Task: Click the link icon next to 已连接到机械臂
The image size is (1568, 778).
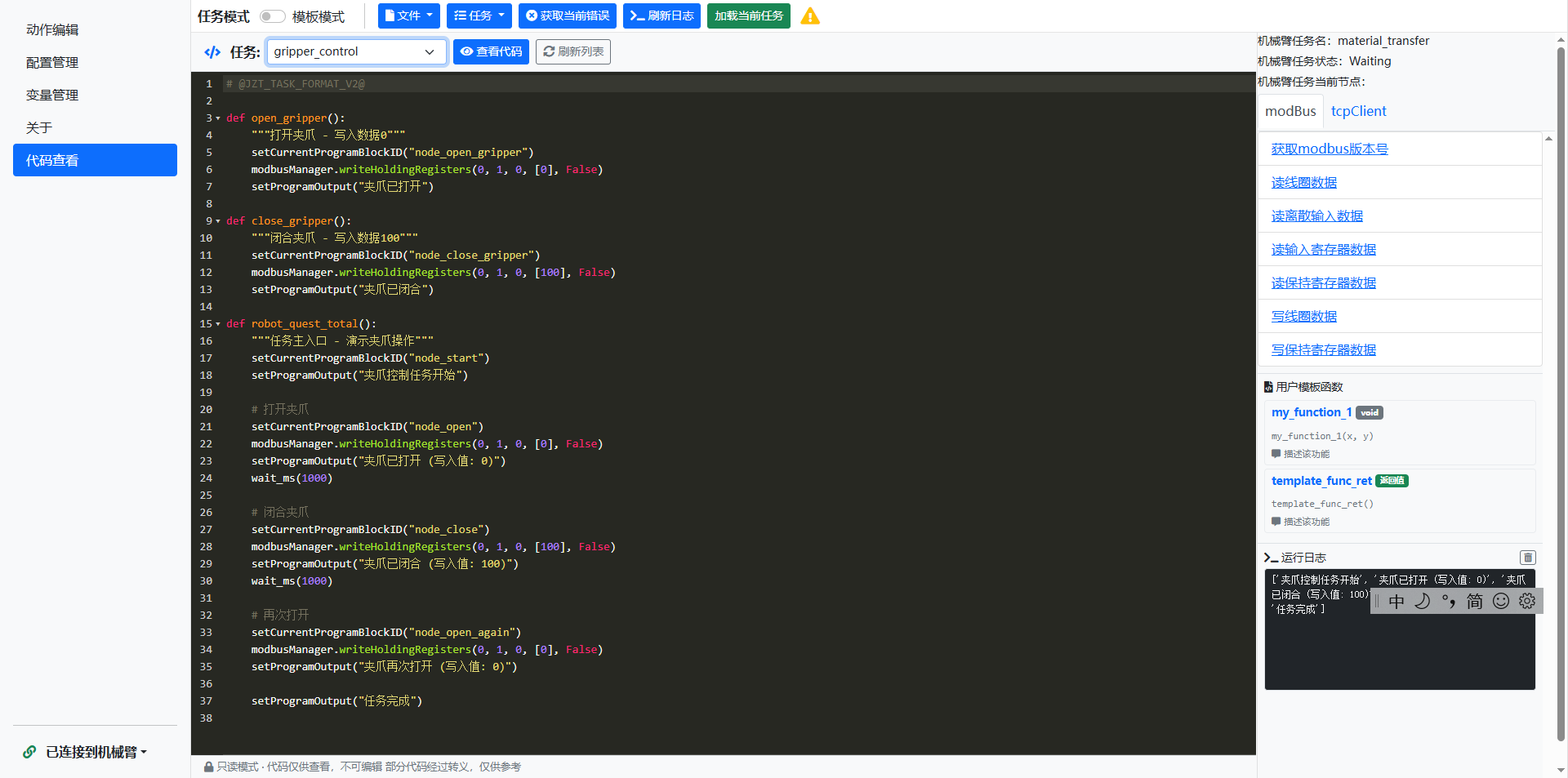Action: tap(29, 752)
